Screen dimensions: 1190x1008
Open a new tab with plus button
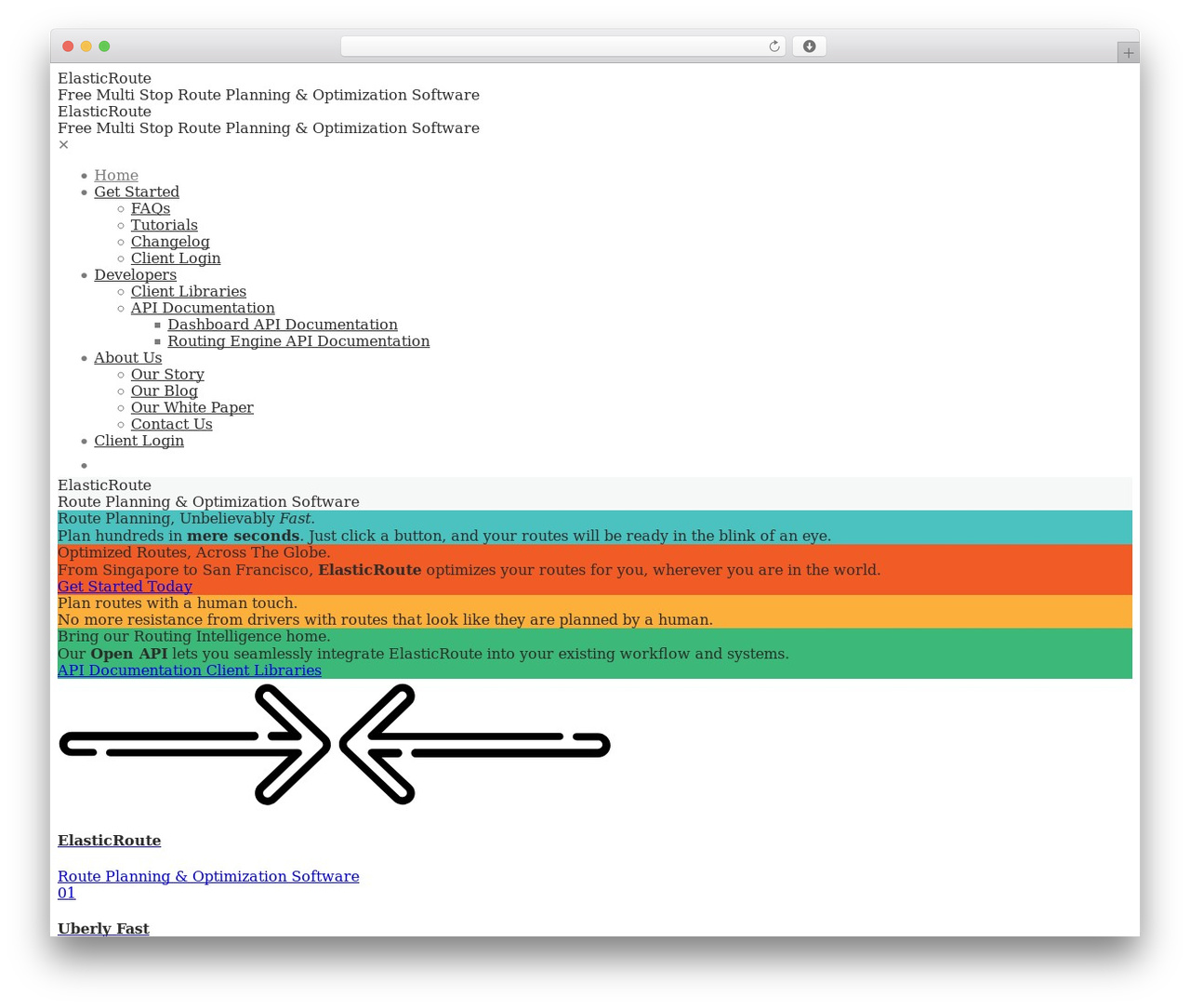click(x=1128, y=53)
